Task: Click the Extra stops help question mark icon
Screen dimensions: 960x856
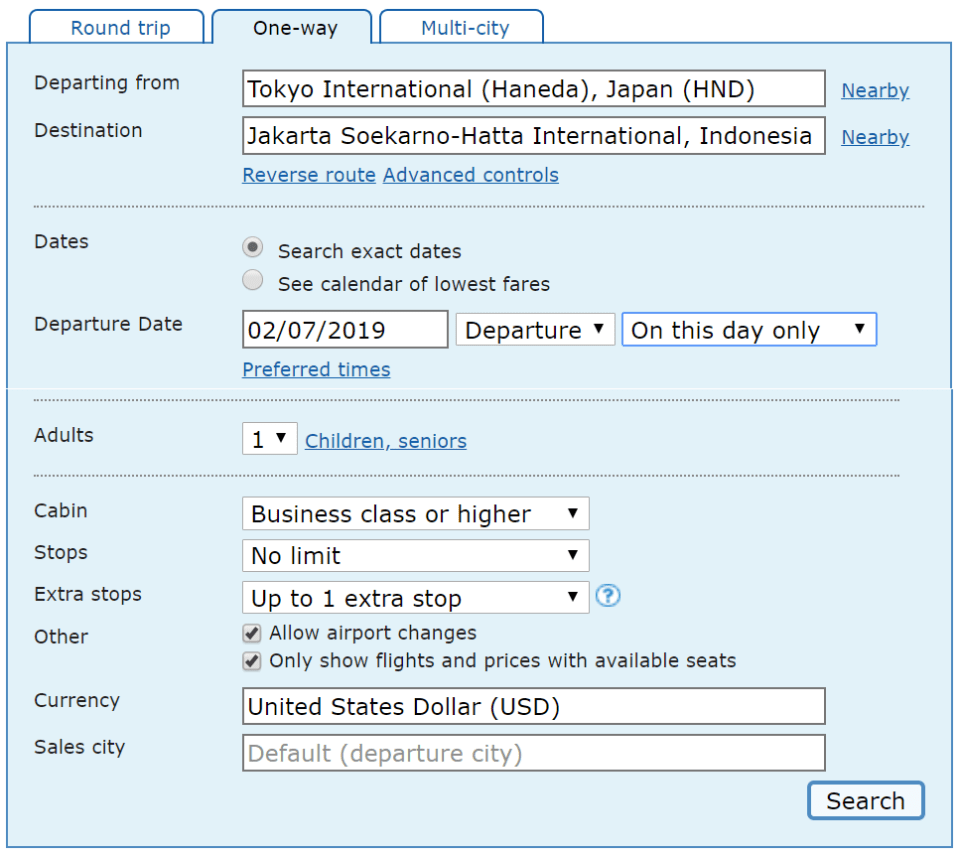Action: (x=609, y=595)
